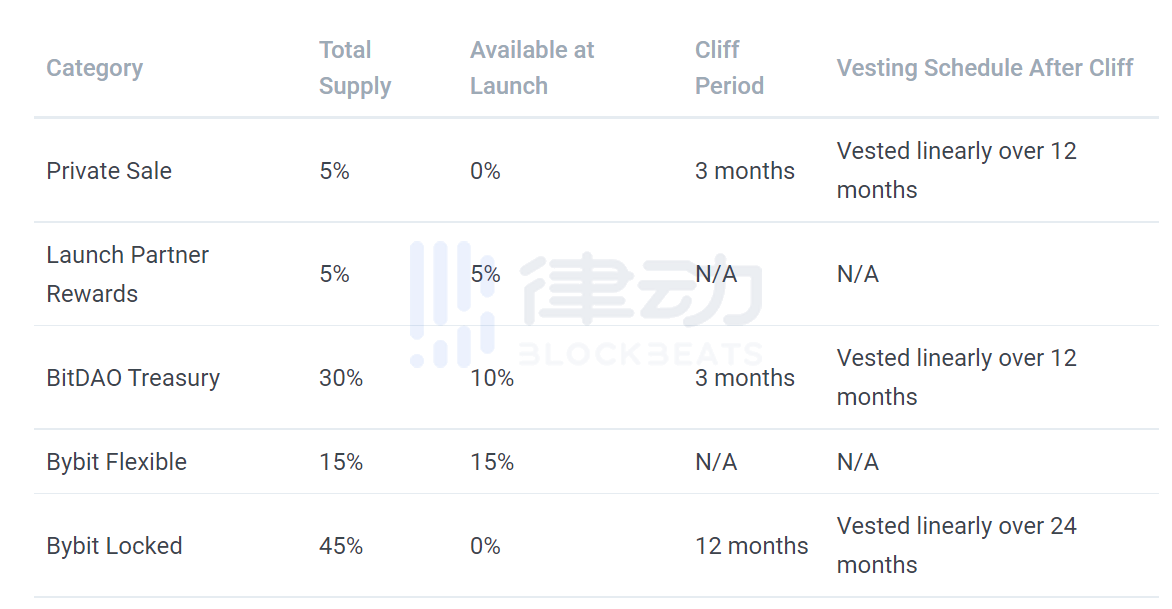Image resolution: width=1172 pixels, height=609 pixels.
Task: Select the 45% total supply value
Action: [341, 546]
